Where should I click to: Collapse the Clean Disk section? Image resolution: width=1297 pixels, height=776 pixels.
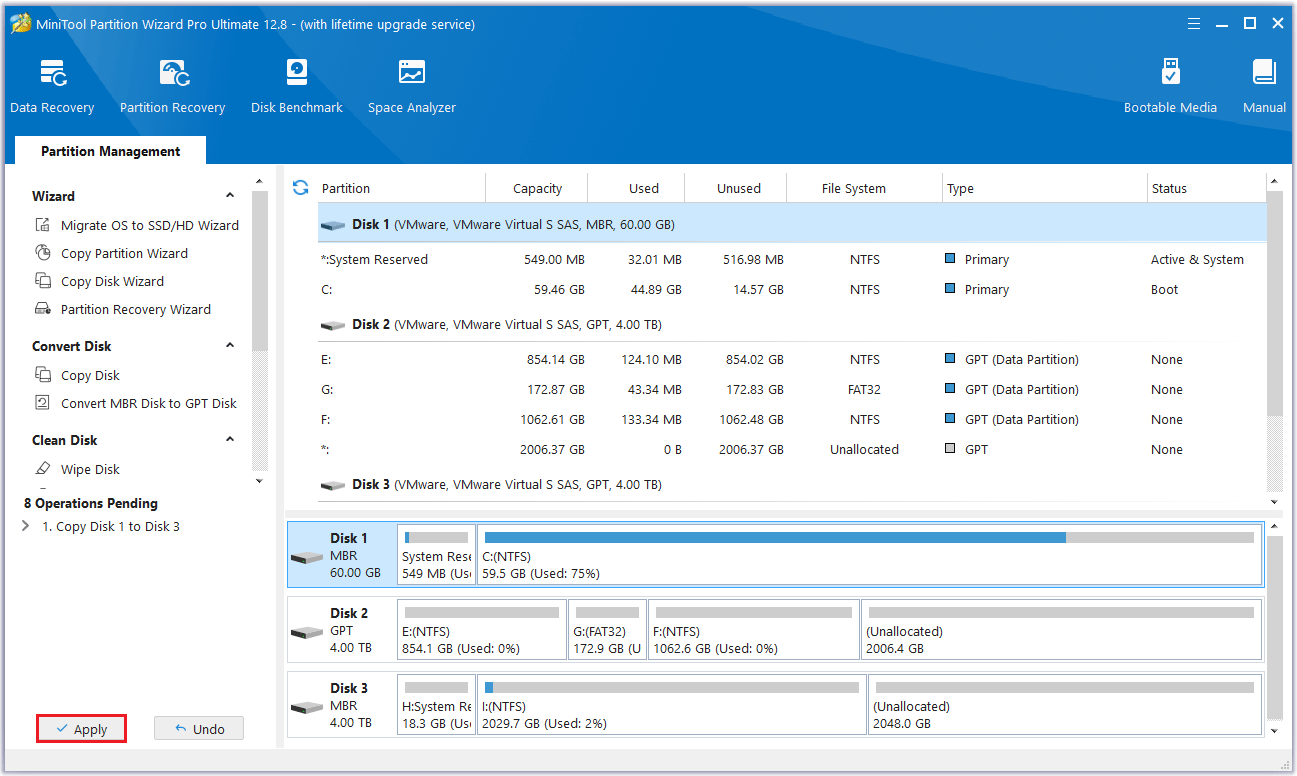click(230, 440)
